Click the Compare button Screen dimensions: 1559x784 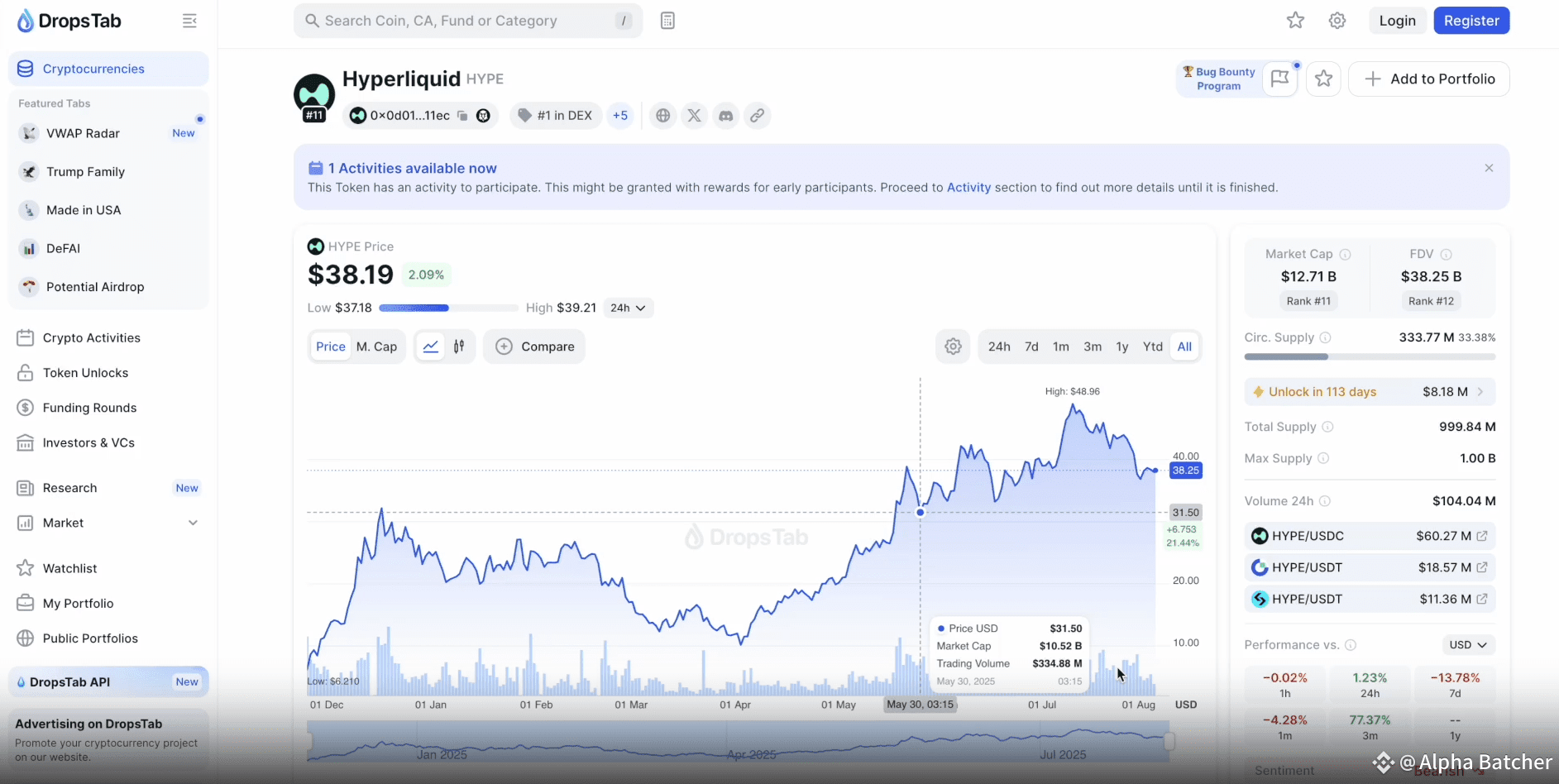pos(534,347)
